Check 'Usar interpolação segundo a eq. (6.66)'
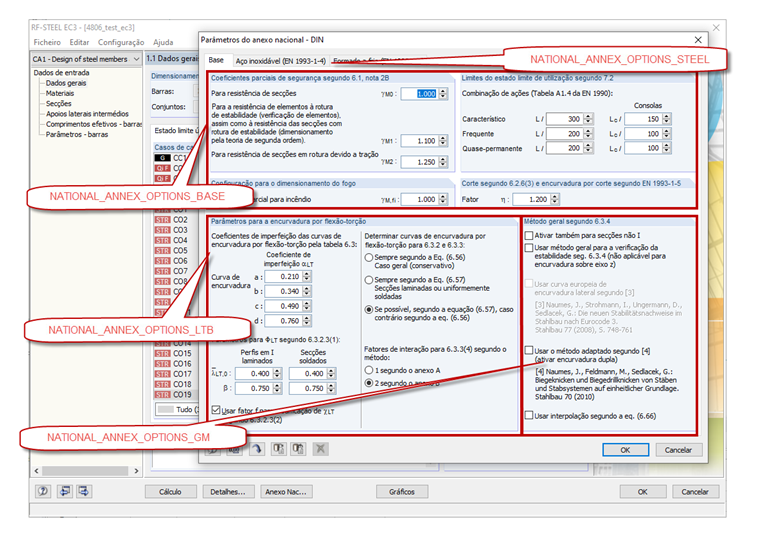Viewport: 760px width, 542px height. click(x=529, y=415)
